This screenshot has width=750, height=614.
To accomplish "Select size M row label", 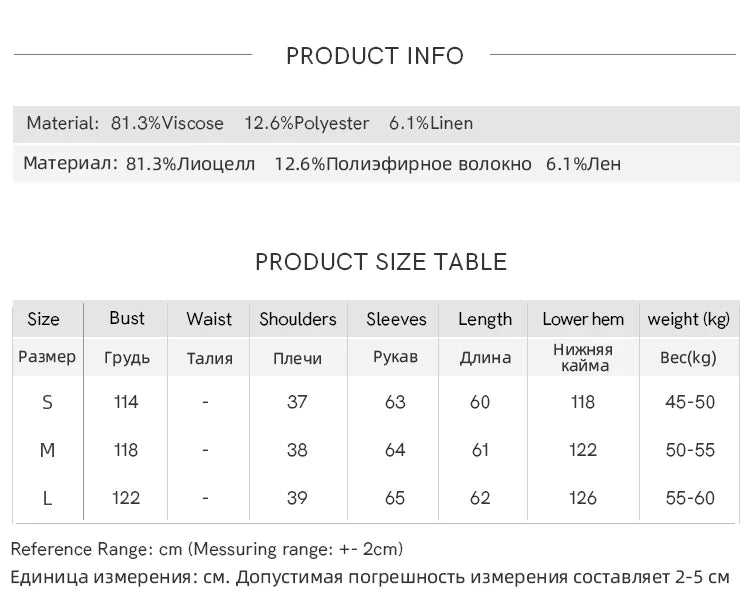I will [47, 450].
